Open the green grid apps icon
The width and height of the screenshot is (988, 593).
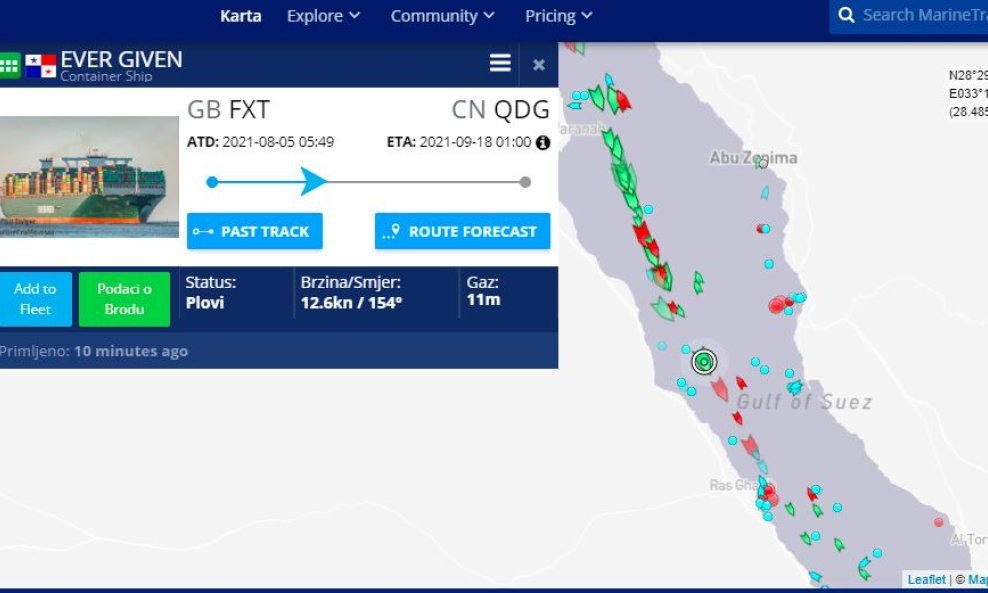point(9,65)
